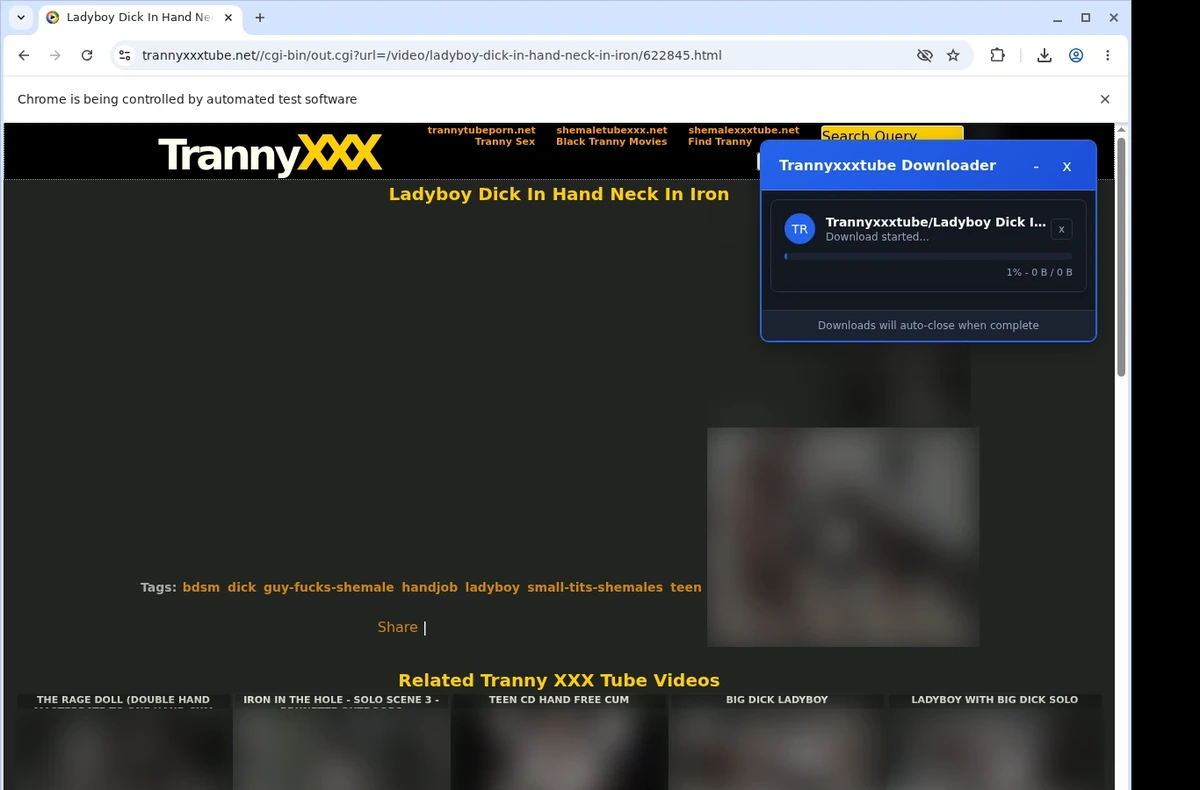Bookmark this page with the star icon

(x=953, y=56)
